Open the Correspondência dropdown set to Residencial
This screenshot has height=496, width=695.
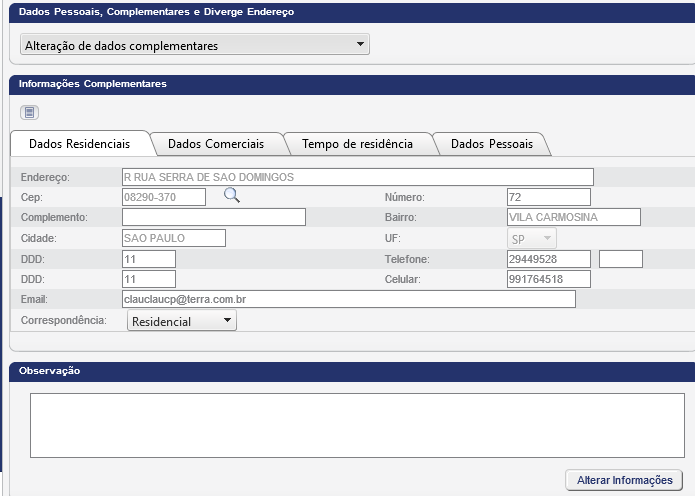tap(181, 321)
